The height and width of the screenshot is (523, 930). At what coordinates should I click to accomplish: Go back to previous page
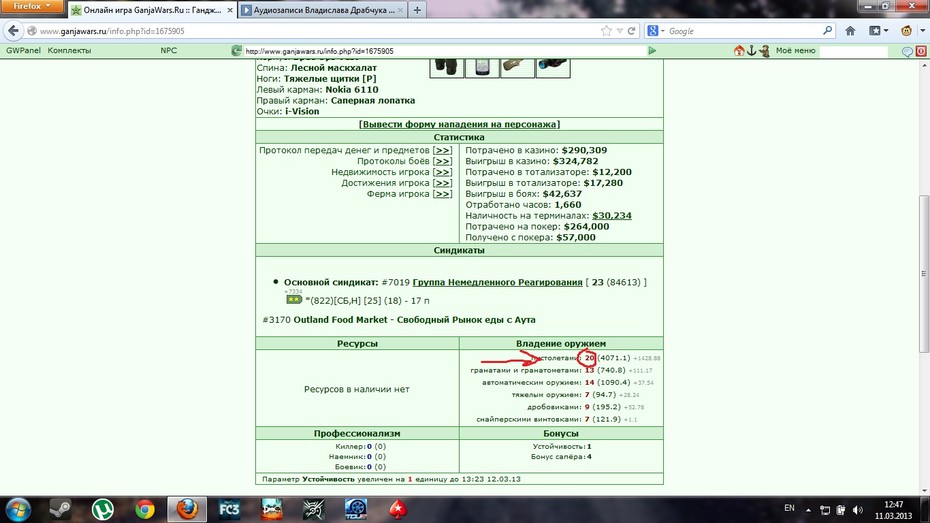13,31
